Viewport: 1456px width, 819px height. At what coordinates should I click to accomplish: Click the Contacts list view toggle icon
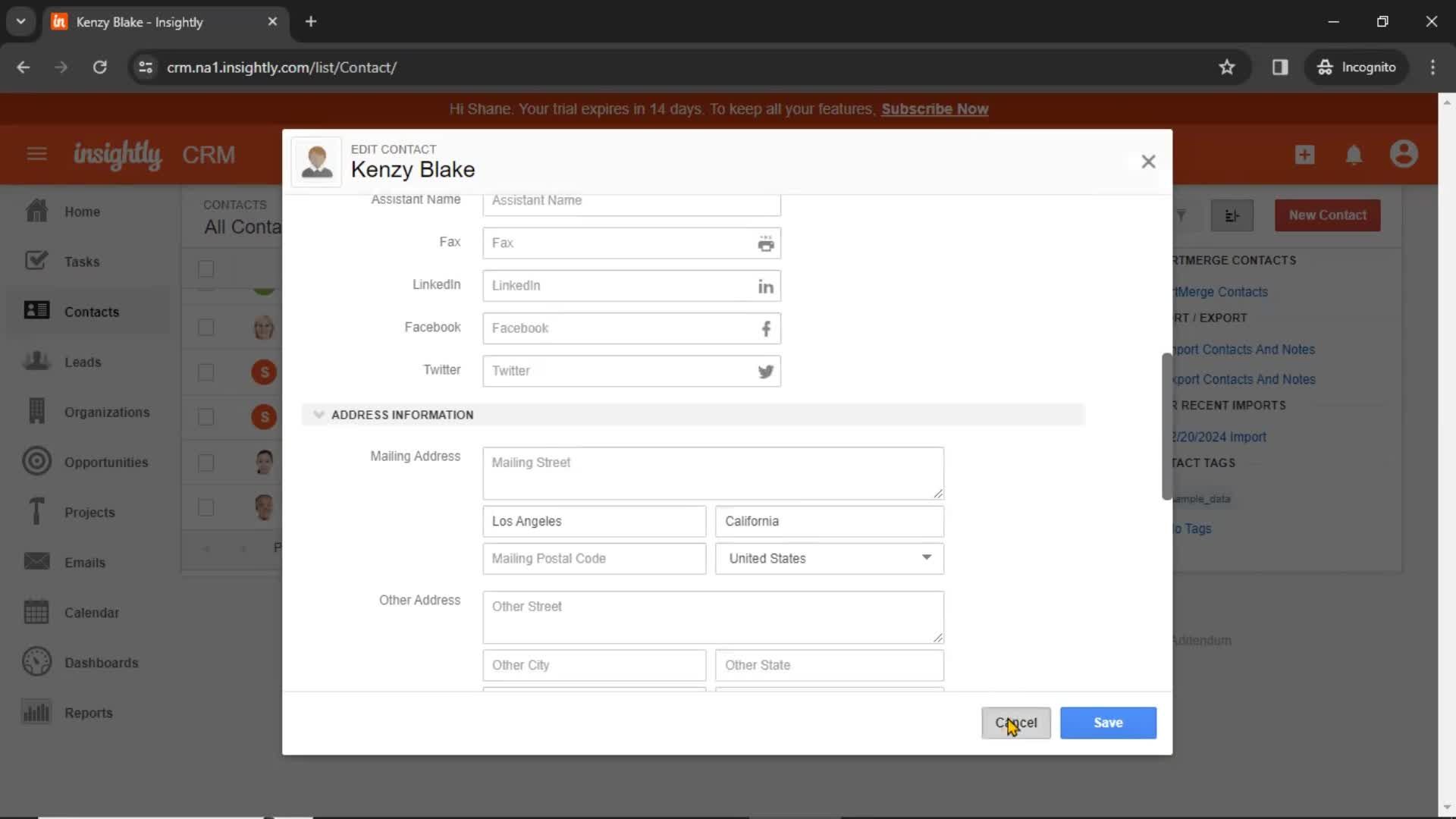point(1232,215)
